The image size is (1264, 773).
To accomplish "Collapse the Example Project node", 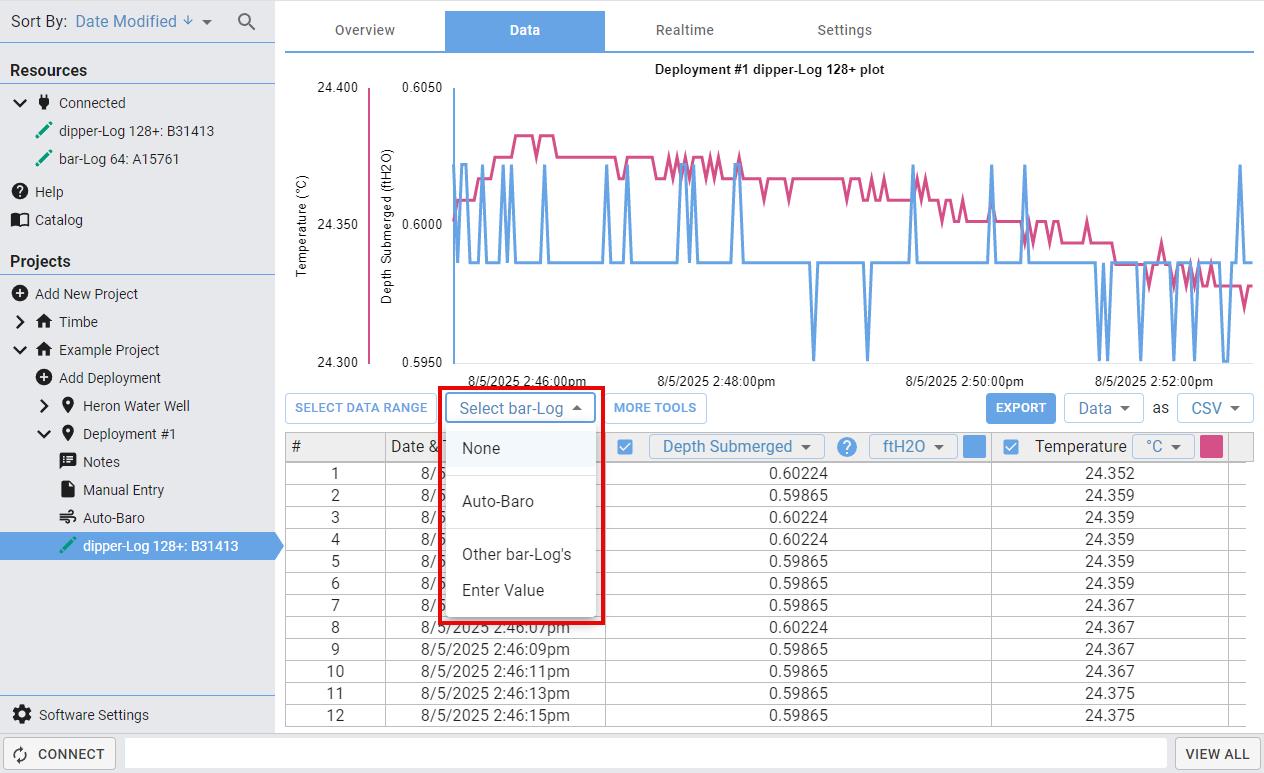I will (x=20, y=349).
